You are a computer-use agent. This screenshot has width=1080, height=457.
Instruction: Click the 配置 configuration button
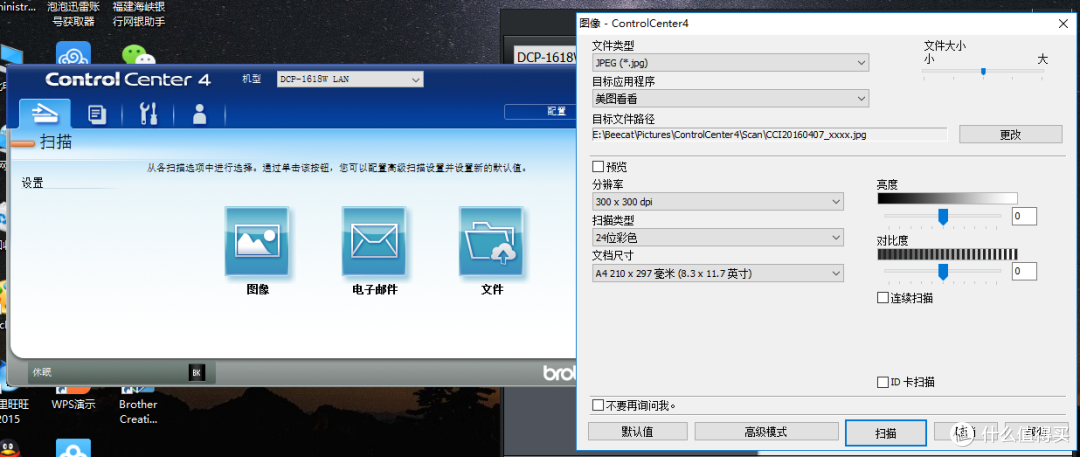coord(540,111)
